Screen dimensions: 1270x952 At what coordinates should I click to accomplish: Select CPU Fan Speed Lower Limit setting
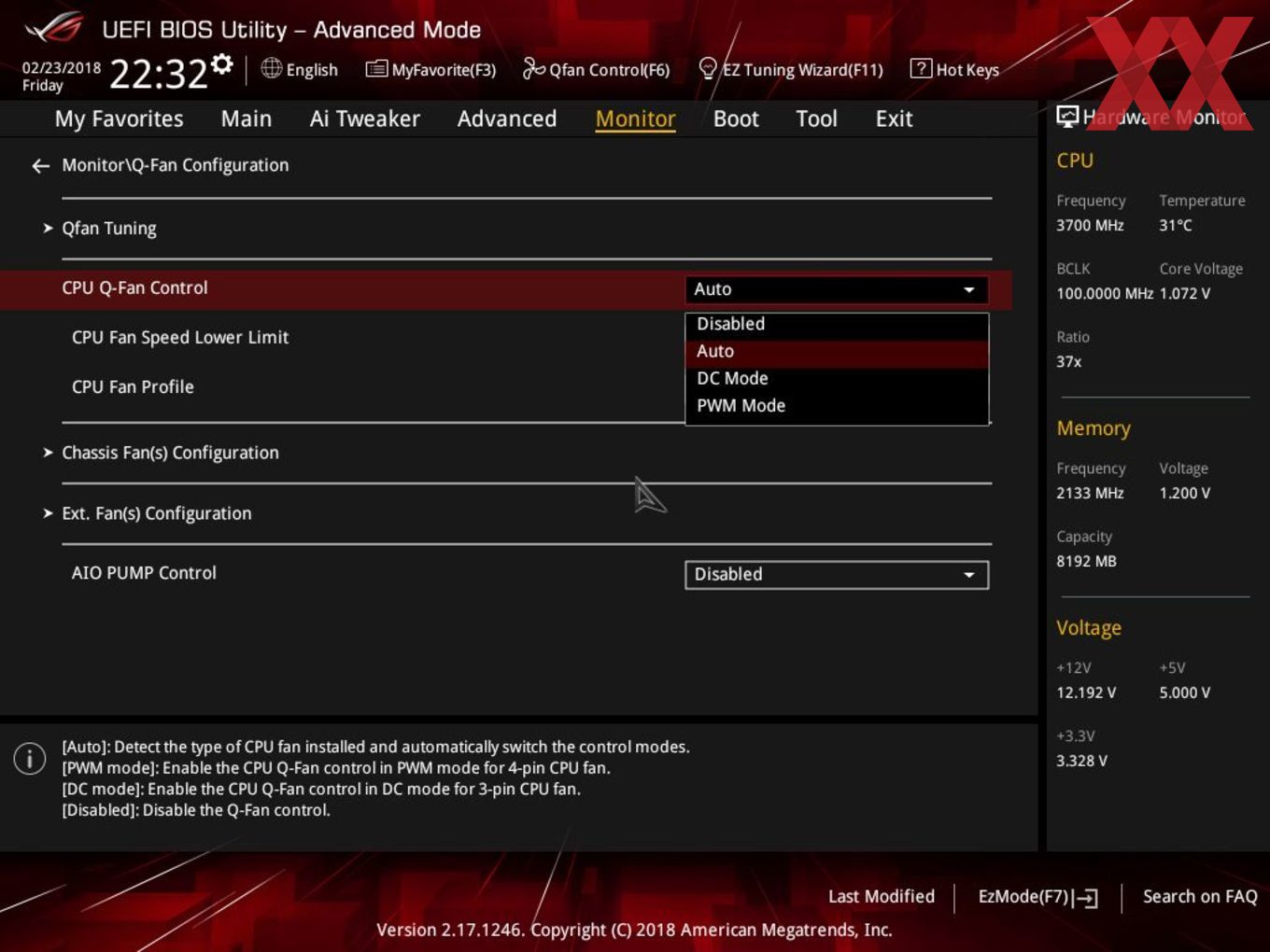(180, 337)
